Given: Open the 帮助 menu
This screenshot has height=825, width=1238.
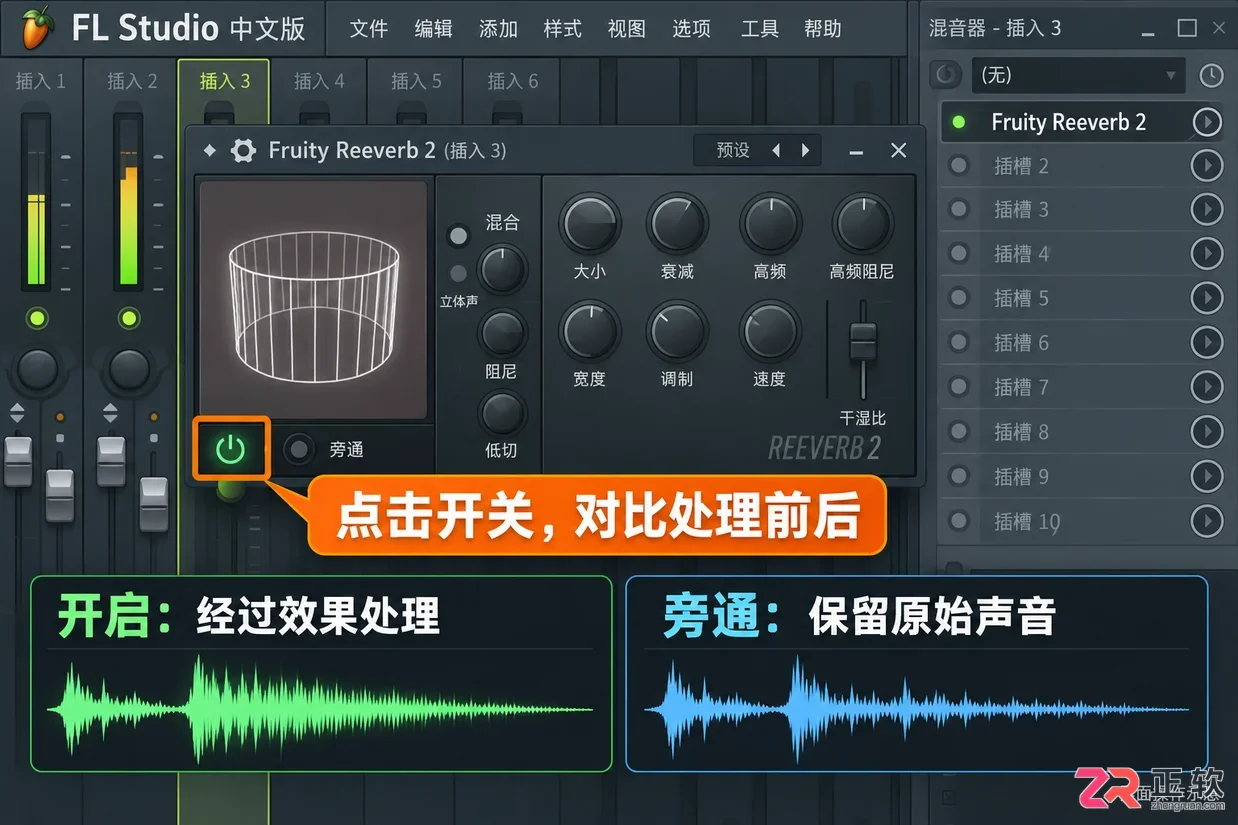Looking at the screenshot, I should pos(823,29).
